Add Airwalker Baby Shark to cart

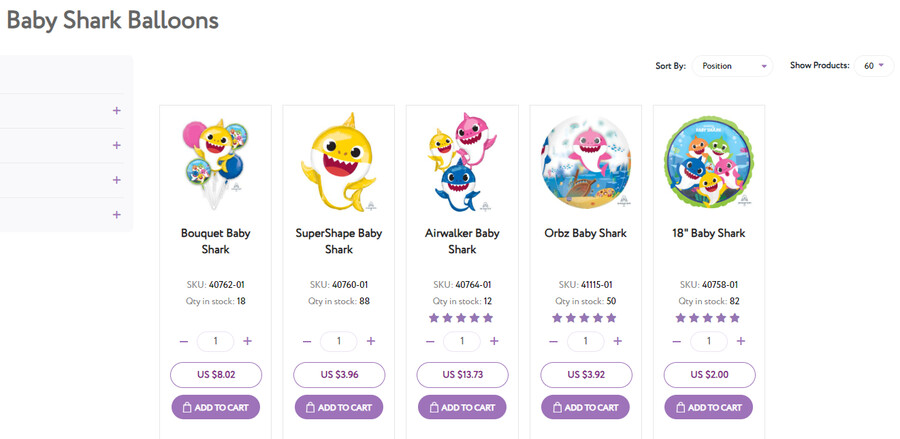(x=462, y=407)
